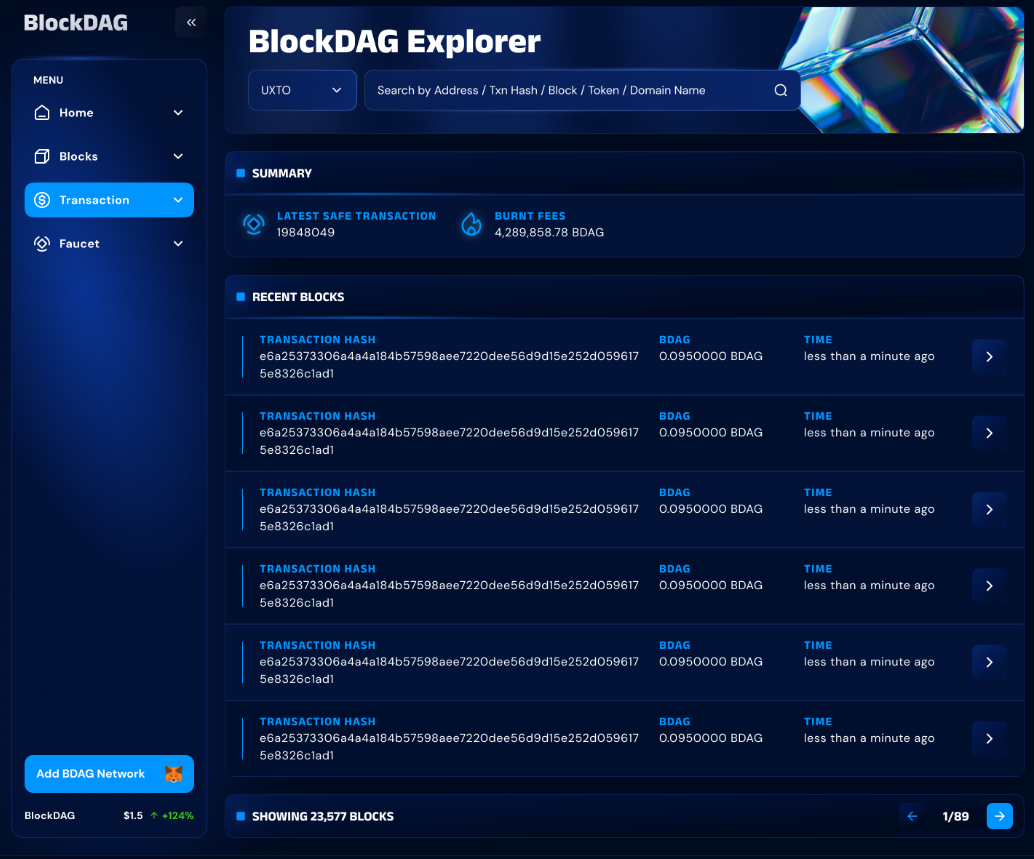1034x859 pixels.
Task: Click first row 0.0950000 BDAG amount
Action: 711,356
